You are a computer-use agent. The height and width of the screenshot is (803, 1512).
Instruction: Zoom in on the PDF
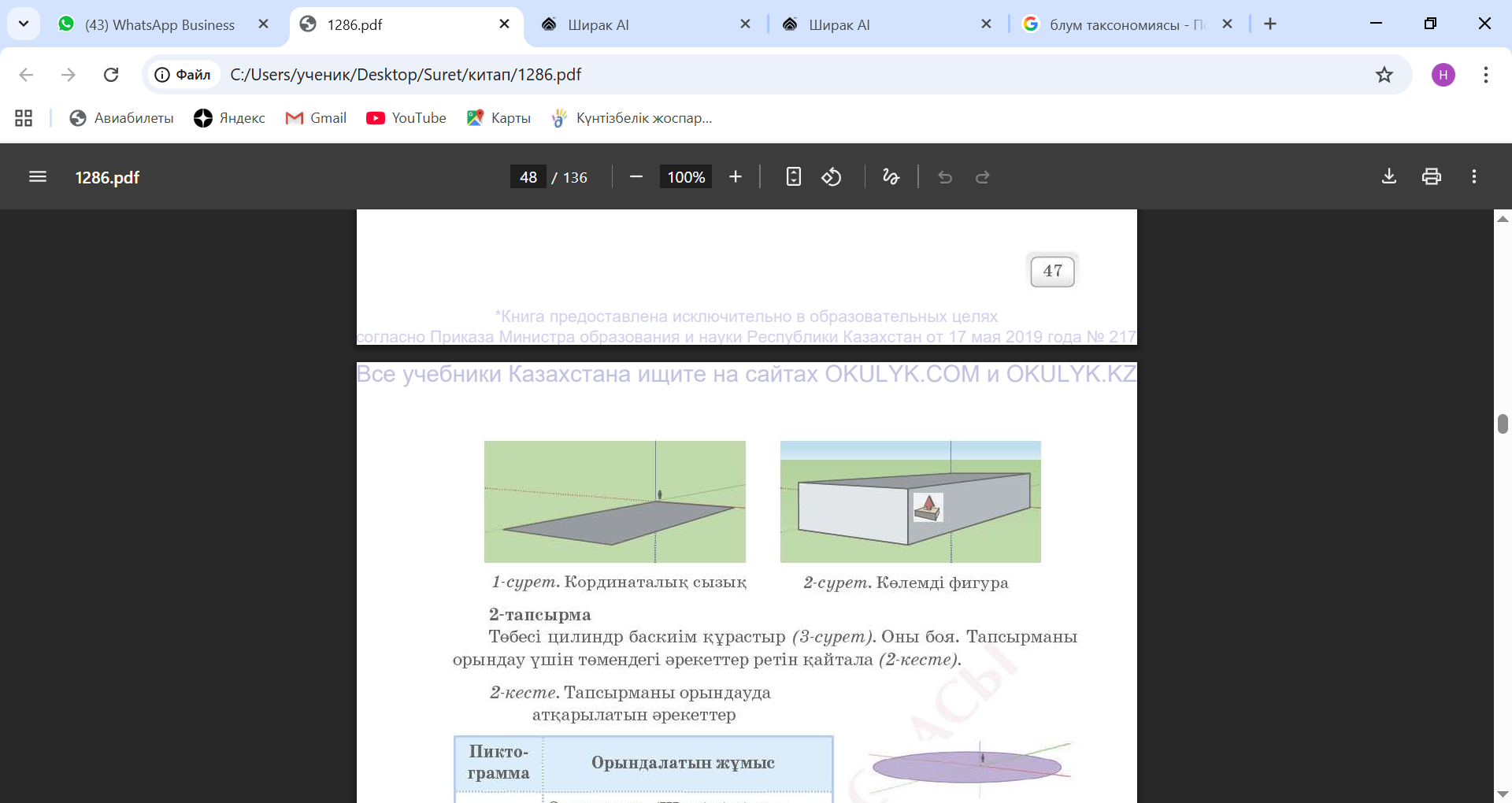pos(736,177)
